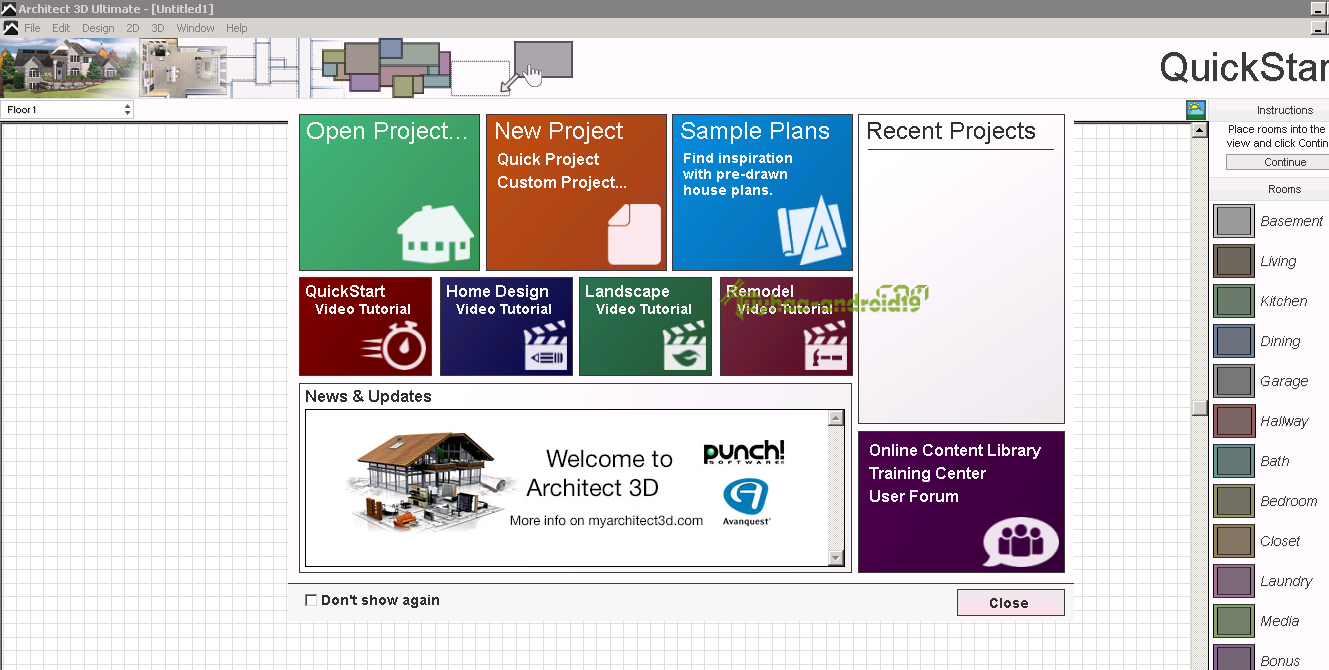The width and height of the screenshot is (1329, 670).
Task: Select the Living room swatch
Action: click(x=1234, y=261)
